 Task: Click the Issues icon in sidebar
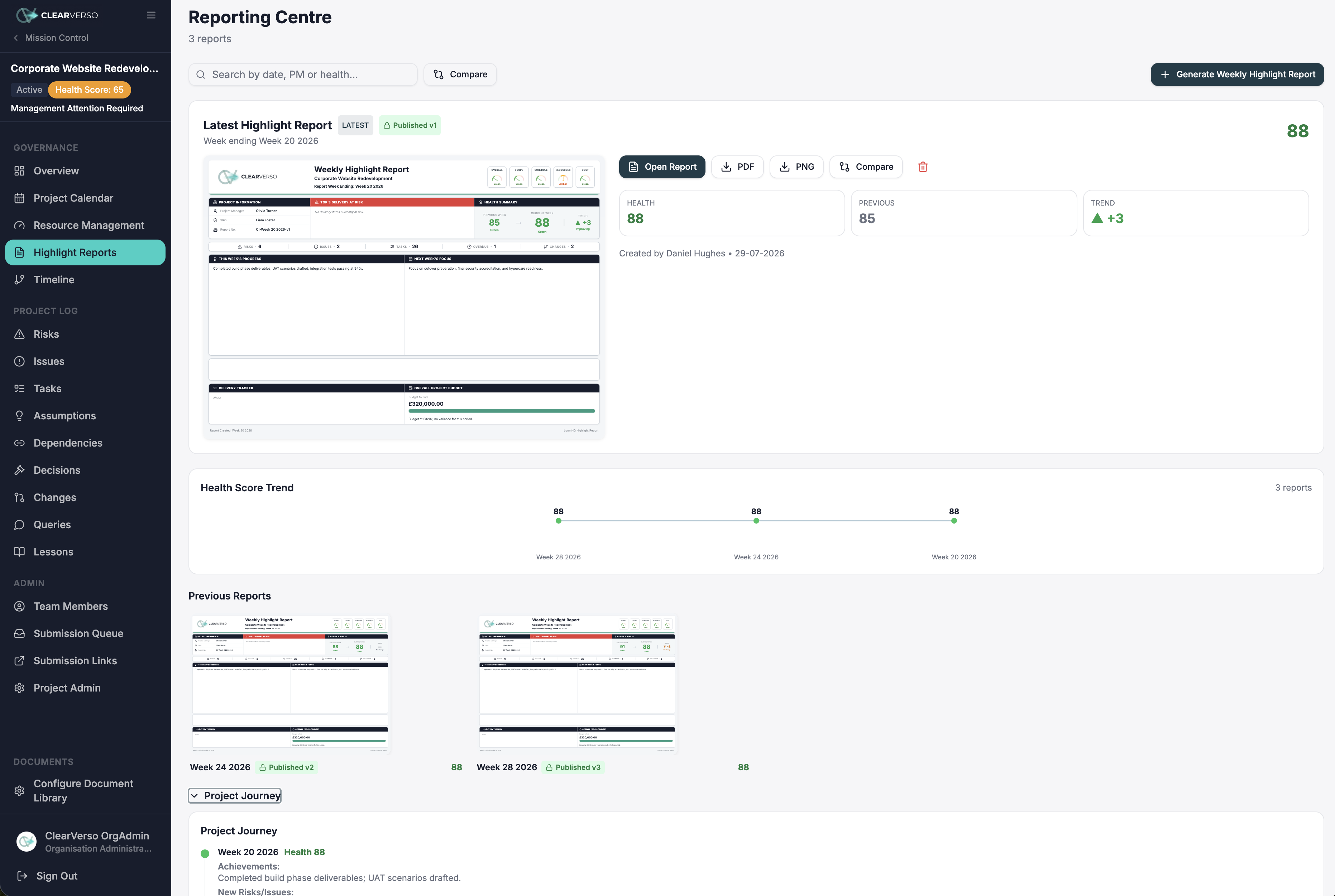[19, 361]
